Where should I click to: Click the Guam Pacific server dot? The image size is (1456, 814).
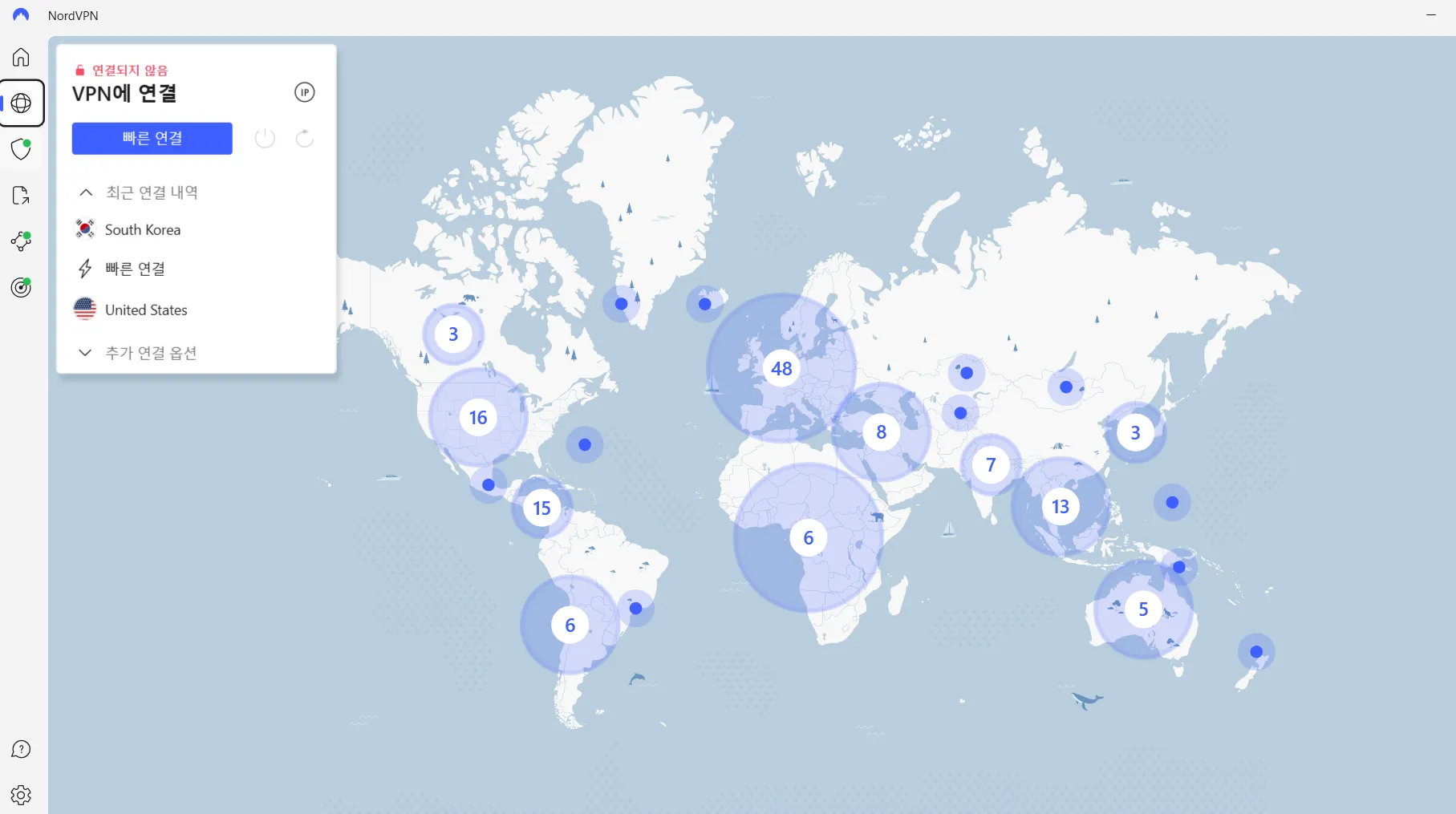point(1172,502)
